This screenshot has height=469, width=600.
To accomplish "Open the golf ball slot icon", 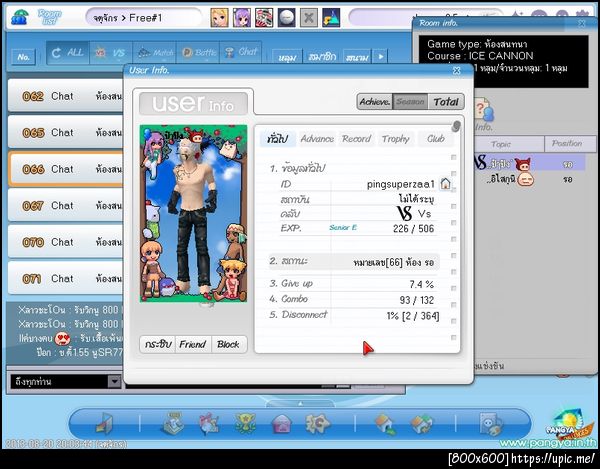I will coord(286,18).
